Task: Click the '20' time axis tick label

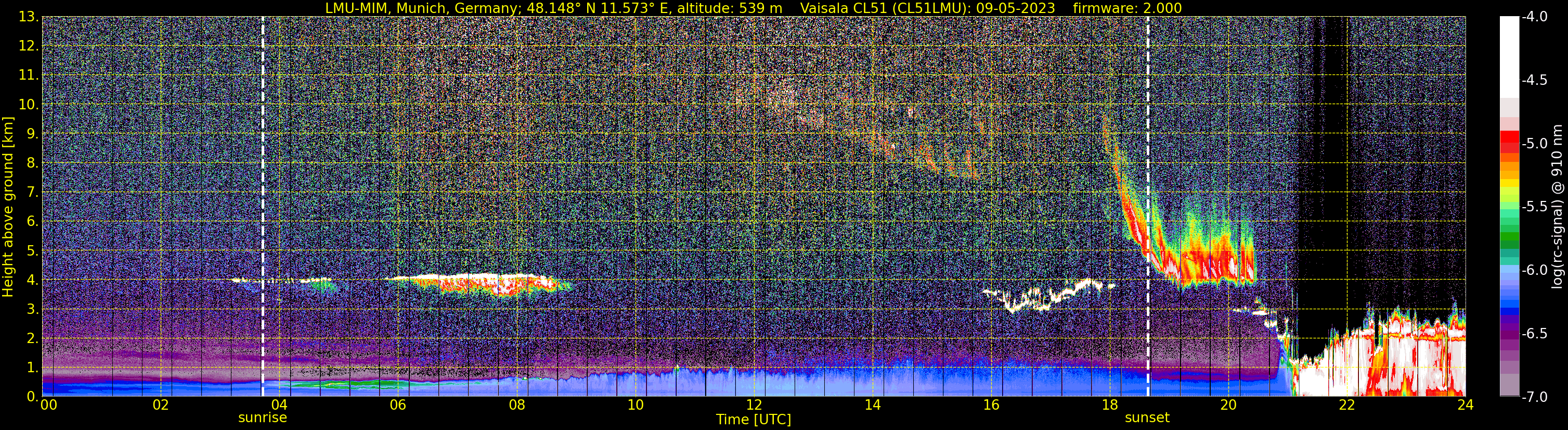Action: 1228,405
